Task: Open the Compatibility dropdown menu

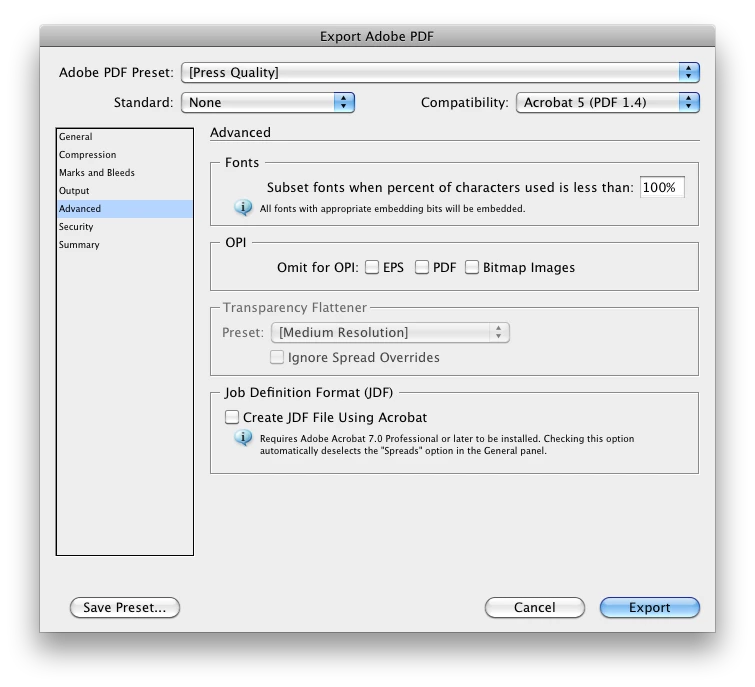Action: coord(608,103)
